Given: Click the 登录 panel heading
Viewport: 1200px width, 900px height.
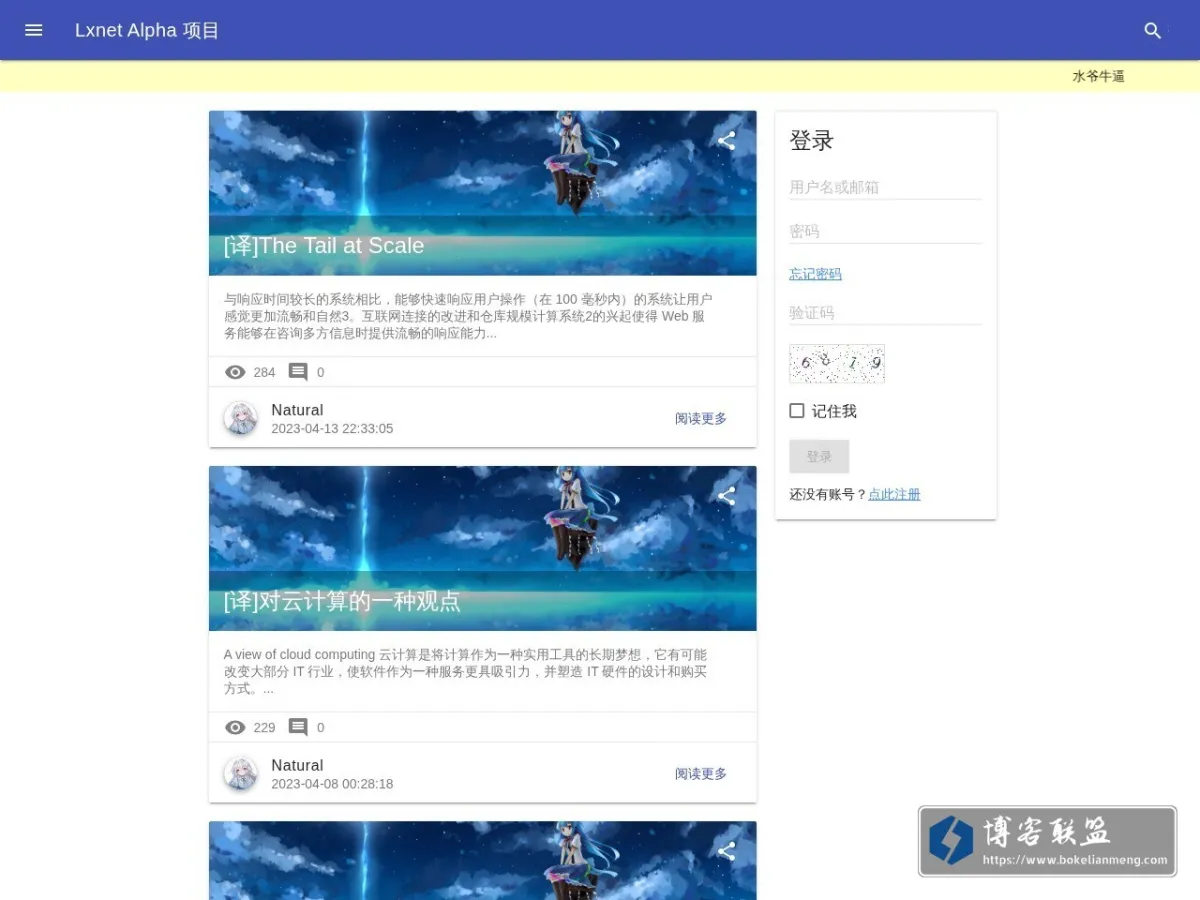Looking at the screenshot, I should coord(811,140).
